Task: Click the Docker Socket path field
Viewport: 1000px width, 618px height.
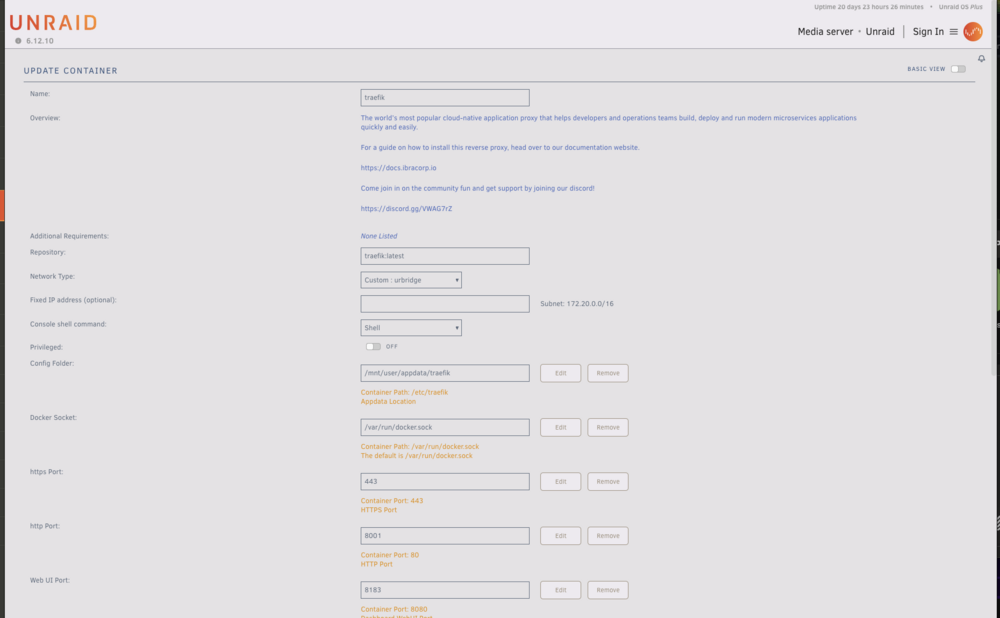Action: 445,427
